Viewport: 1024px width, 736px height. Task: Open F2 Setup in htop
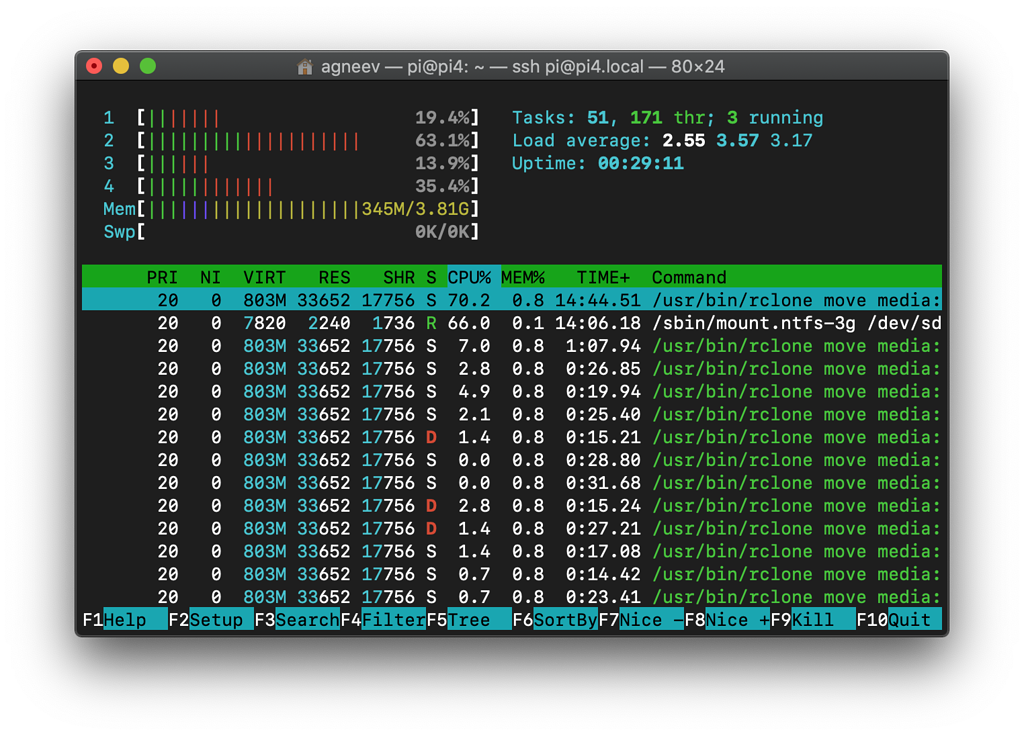211,620
